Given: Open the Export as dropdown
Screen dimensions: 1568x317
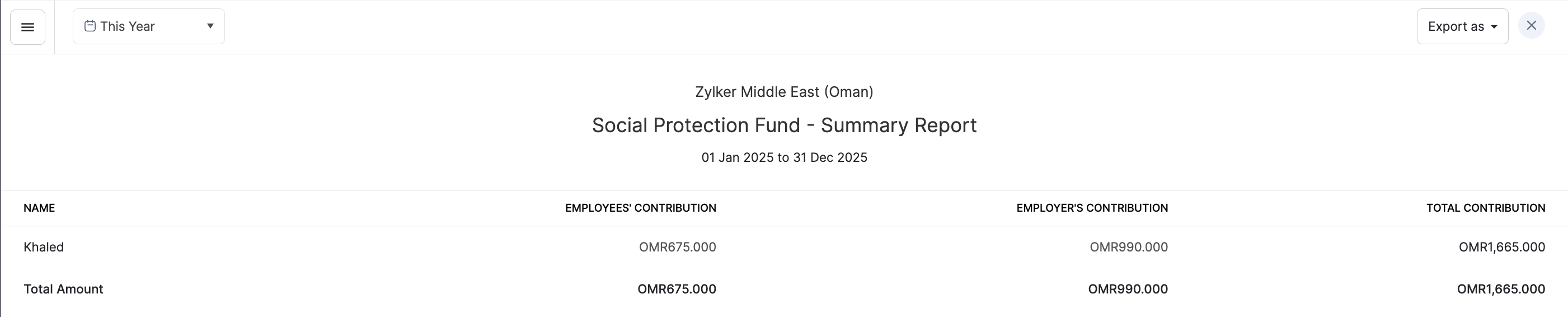Looking at the screenshot, I should (1462, 26).
